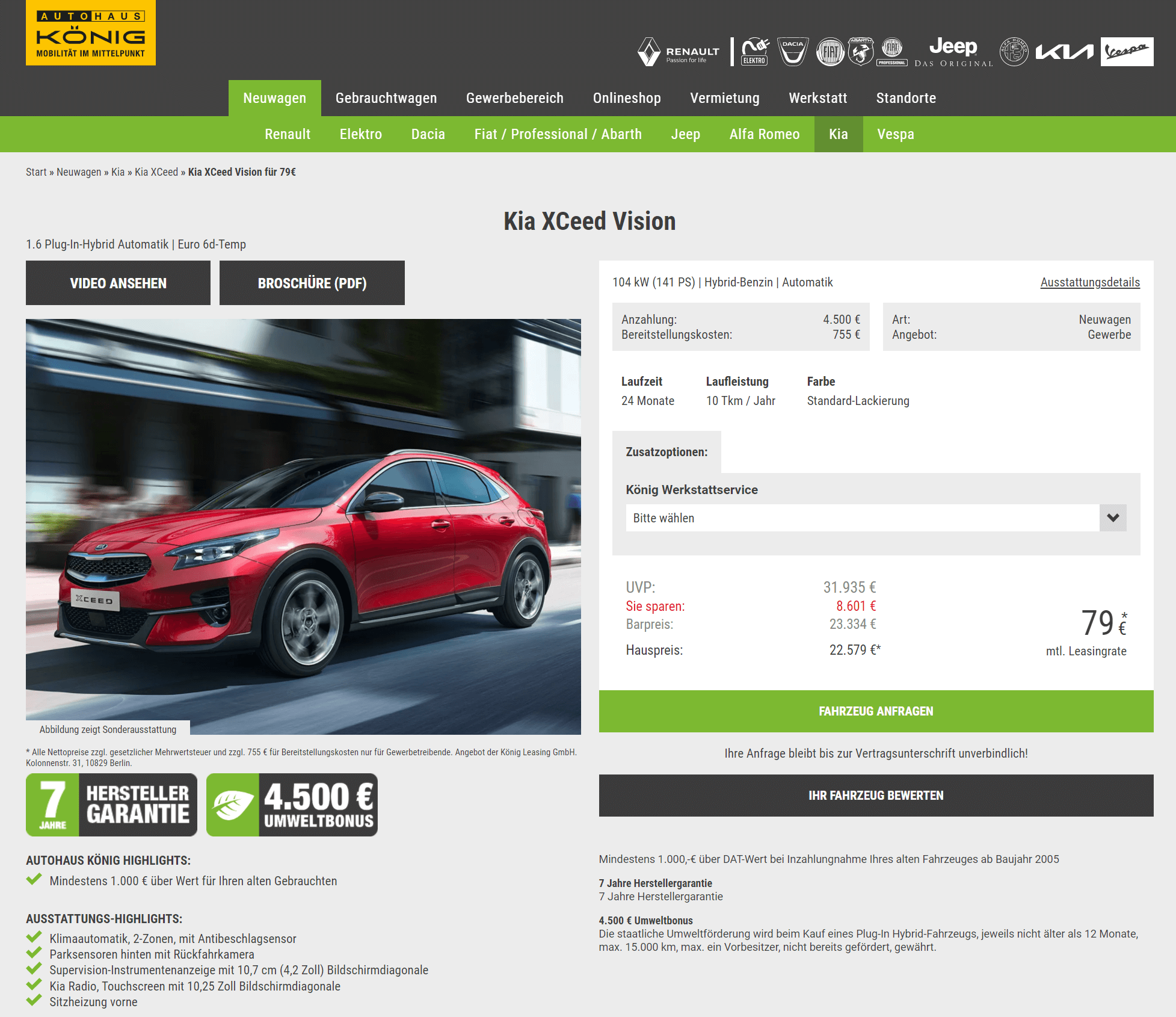Open the Werkstatt menu item
This screenshot has width=1176, height=1017.
[x=818, y=98]
